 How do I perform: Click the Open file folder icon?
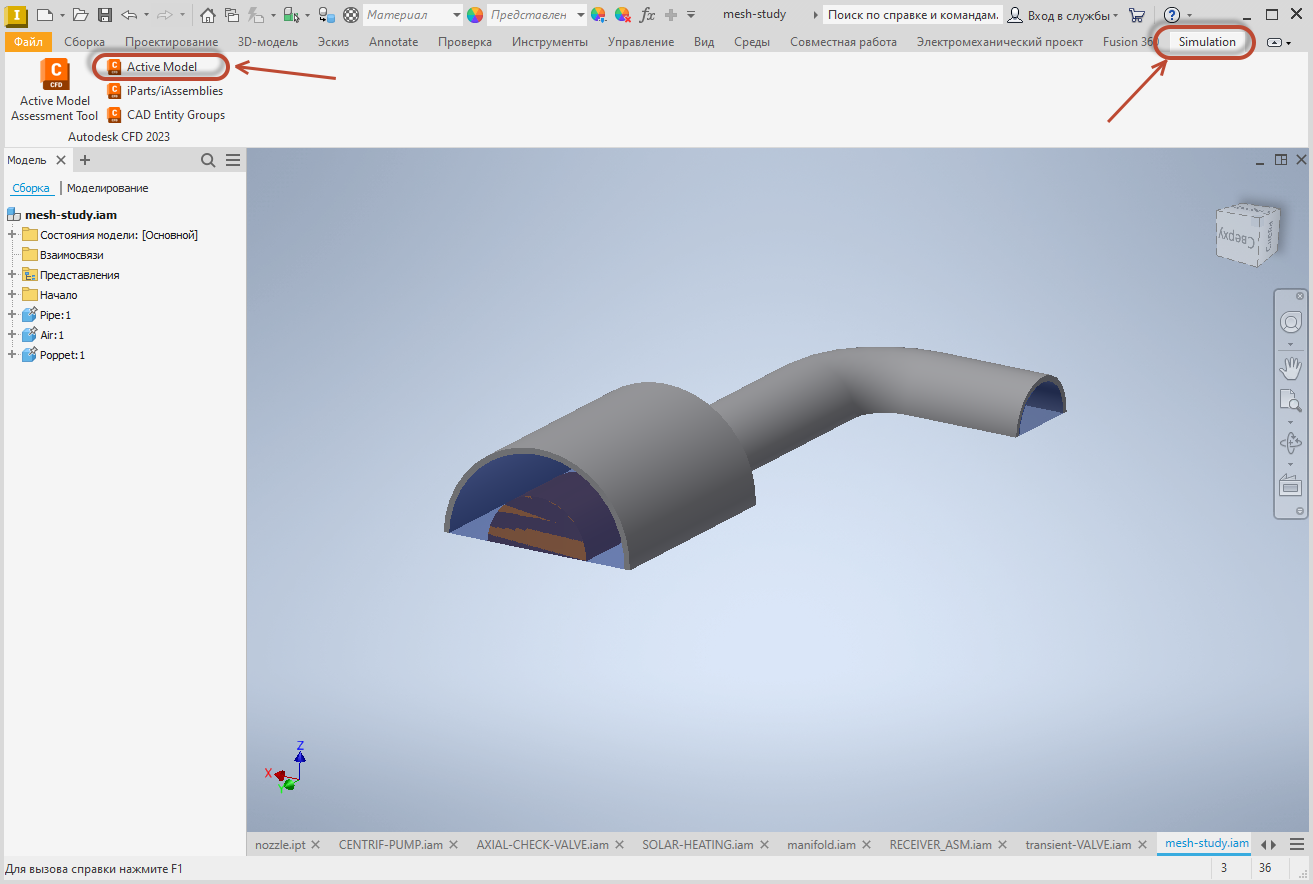(81, 15)
